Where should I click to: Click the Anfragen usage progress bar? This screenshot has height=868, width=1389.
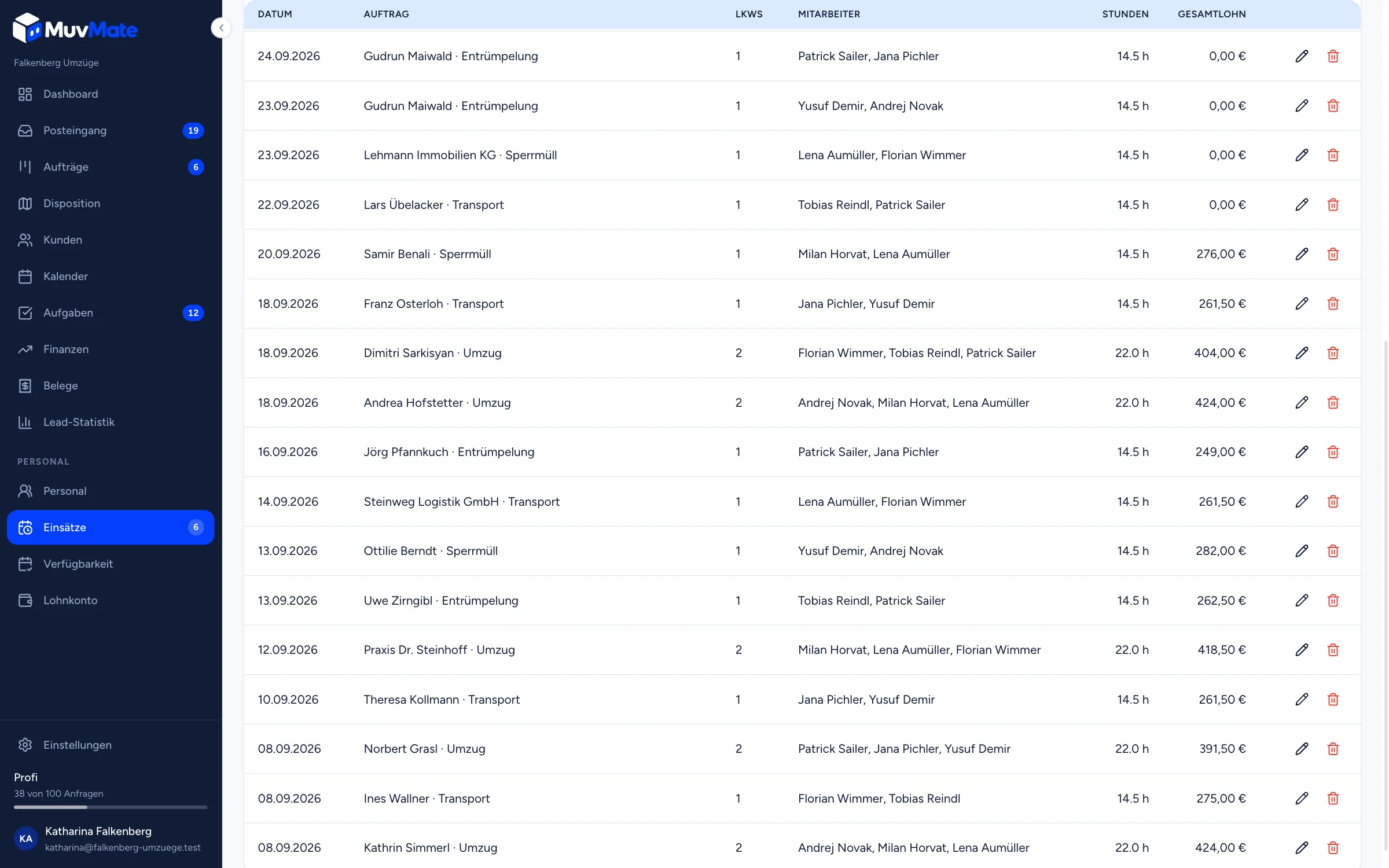point(111,807)
